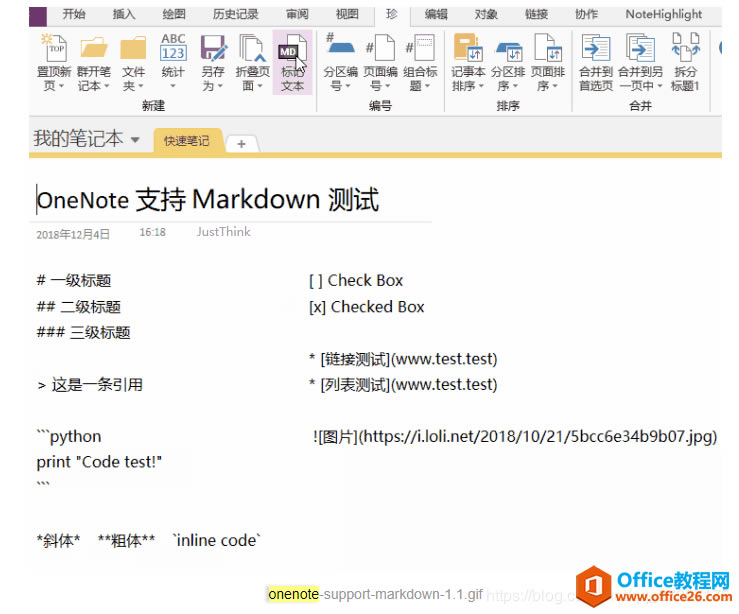This screenshot has height=614, width=739.
Task: Open the 页面编号 dropdown arrow
Action: click(x=387, y=86)
